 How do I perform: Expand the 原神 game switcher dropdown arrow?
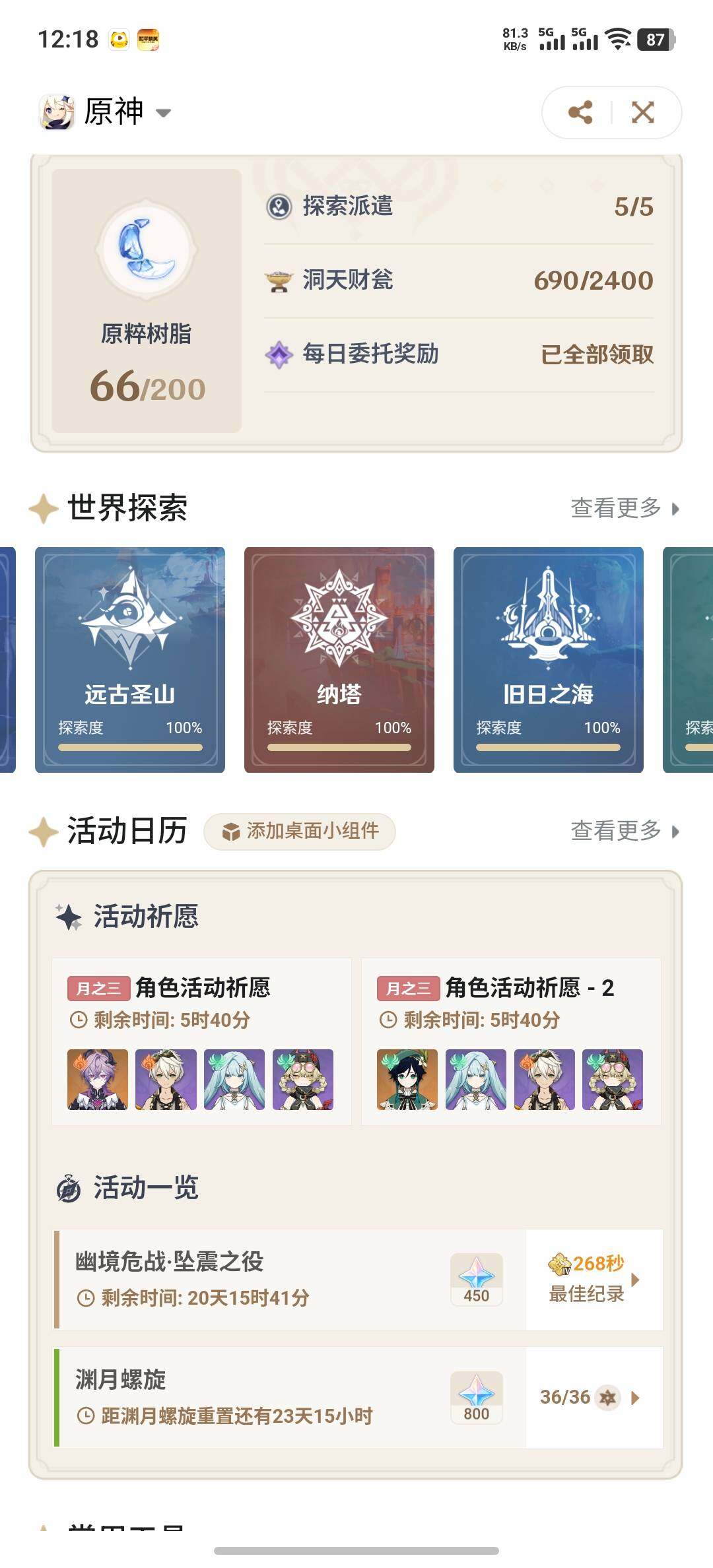click(163, 113)
